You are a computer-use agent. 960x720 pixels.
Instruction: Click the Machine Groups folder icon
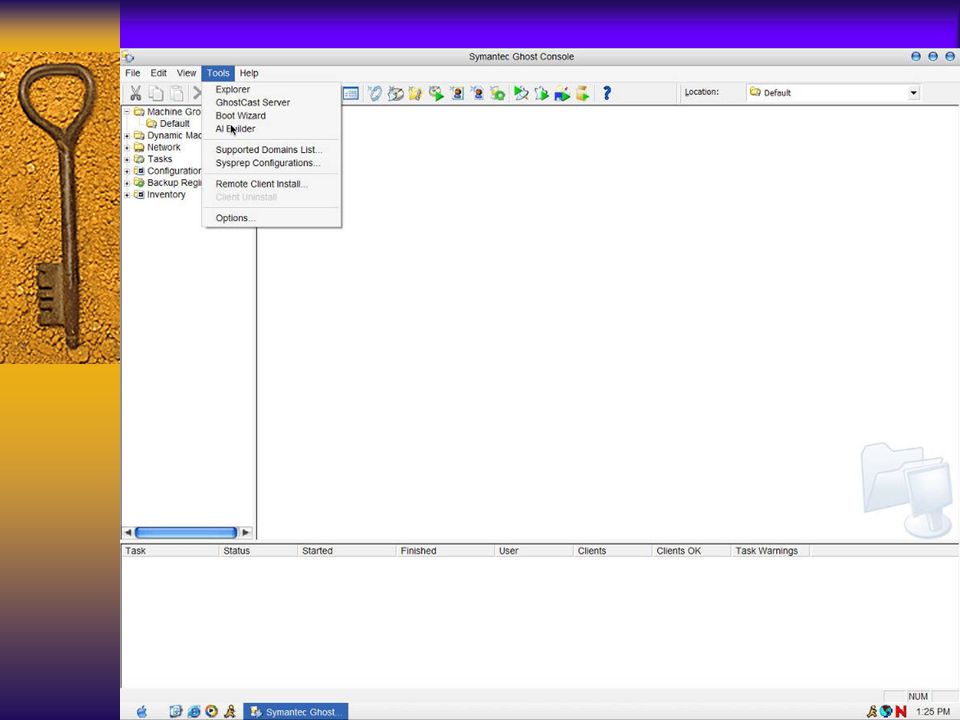coord(139,111)
